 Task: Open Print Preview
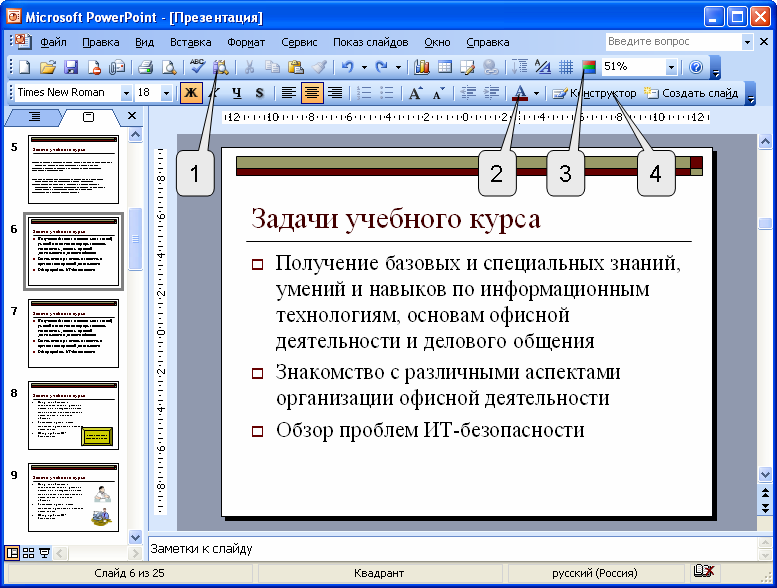click(x=169, y=67)
